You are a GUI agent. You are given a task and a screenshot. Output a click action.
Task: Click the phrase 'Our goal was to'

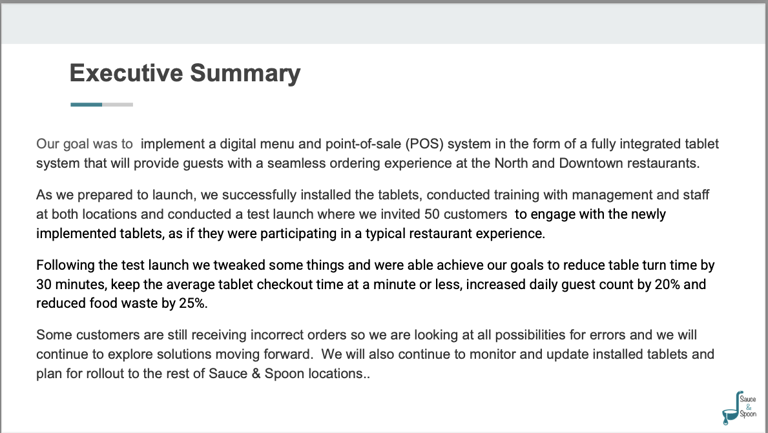[x=84, y=144]
